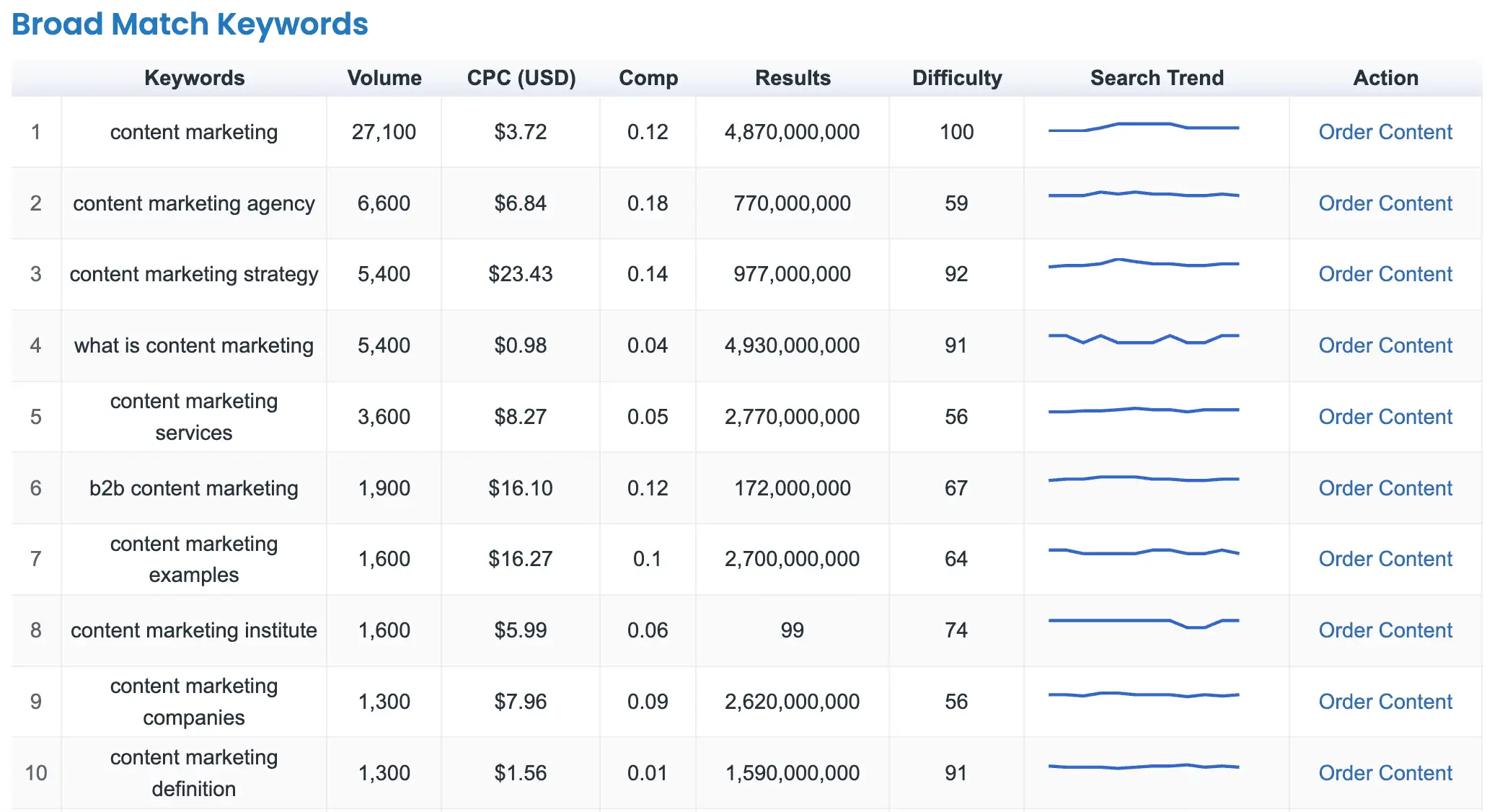This screenshot has height=812, width=1487.
Task: Open search trend chart for content marketing
Action: pos(1144,127)
